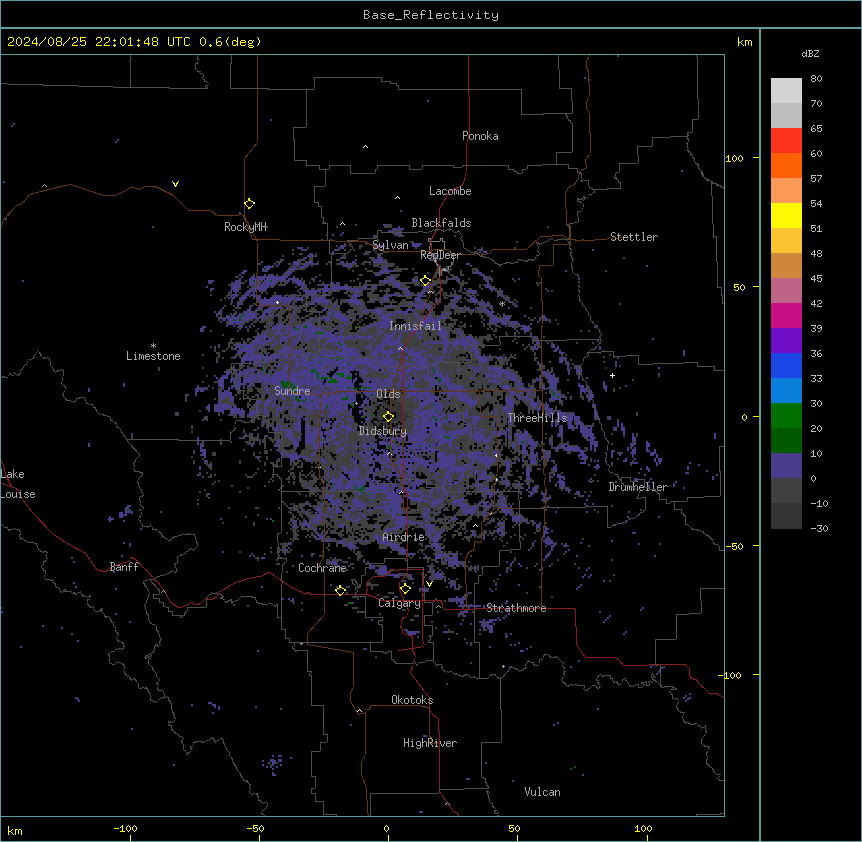Click the Base_Reflectivity title
The image size is (862, 842).
coord(431,15)
